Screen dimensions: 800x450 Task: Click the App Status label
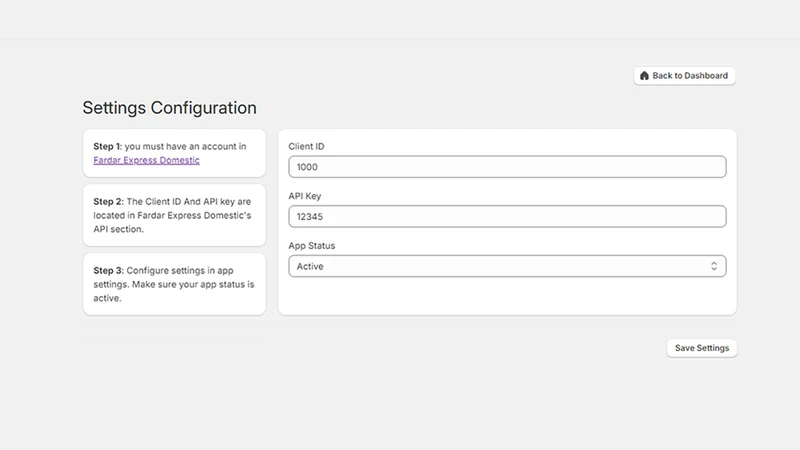tap(312, 245)
